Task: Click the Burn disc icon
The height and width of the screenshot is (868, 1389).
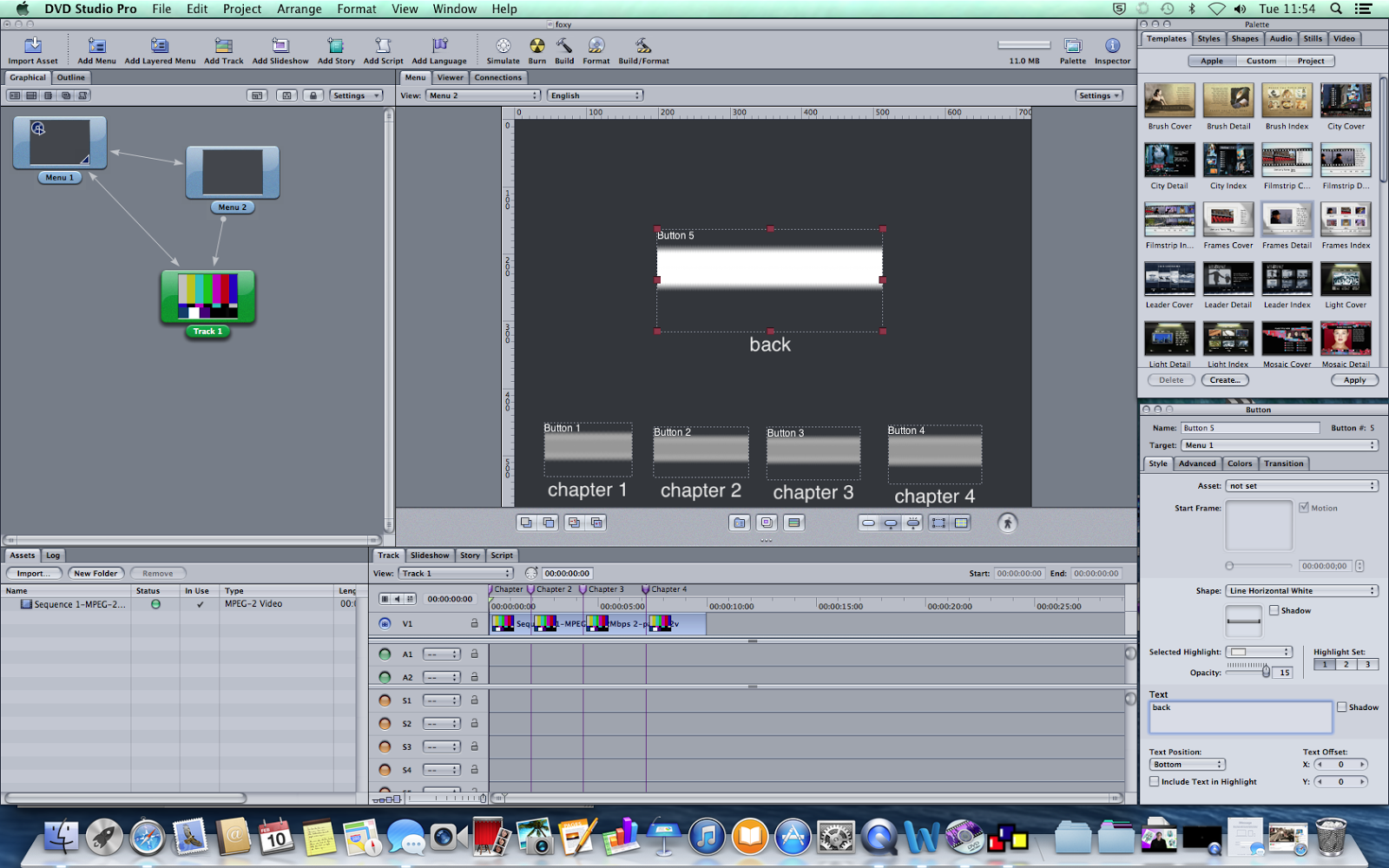Action: tap(537, 45)
